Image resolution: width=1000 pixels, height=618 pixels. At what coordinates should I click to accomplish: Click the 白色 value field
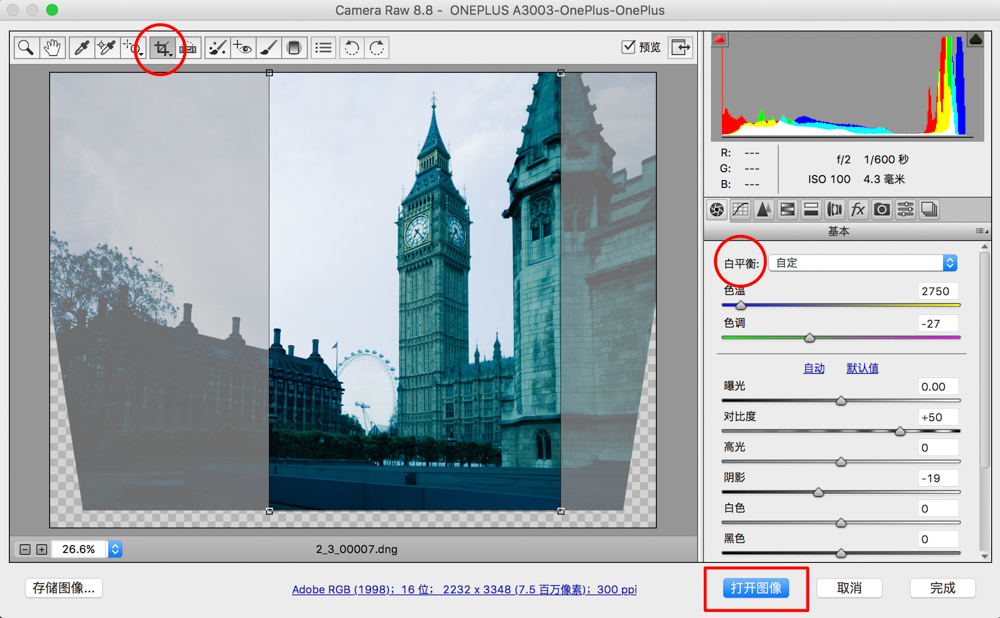pos(938,509)
